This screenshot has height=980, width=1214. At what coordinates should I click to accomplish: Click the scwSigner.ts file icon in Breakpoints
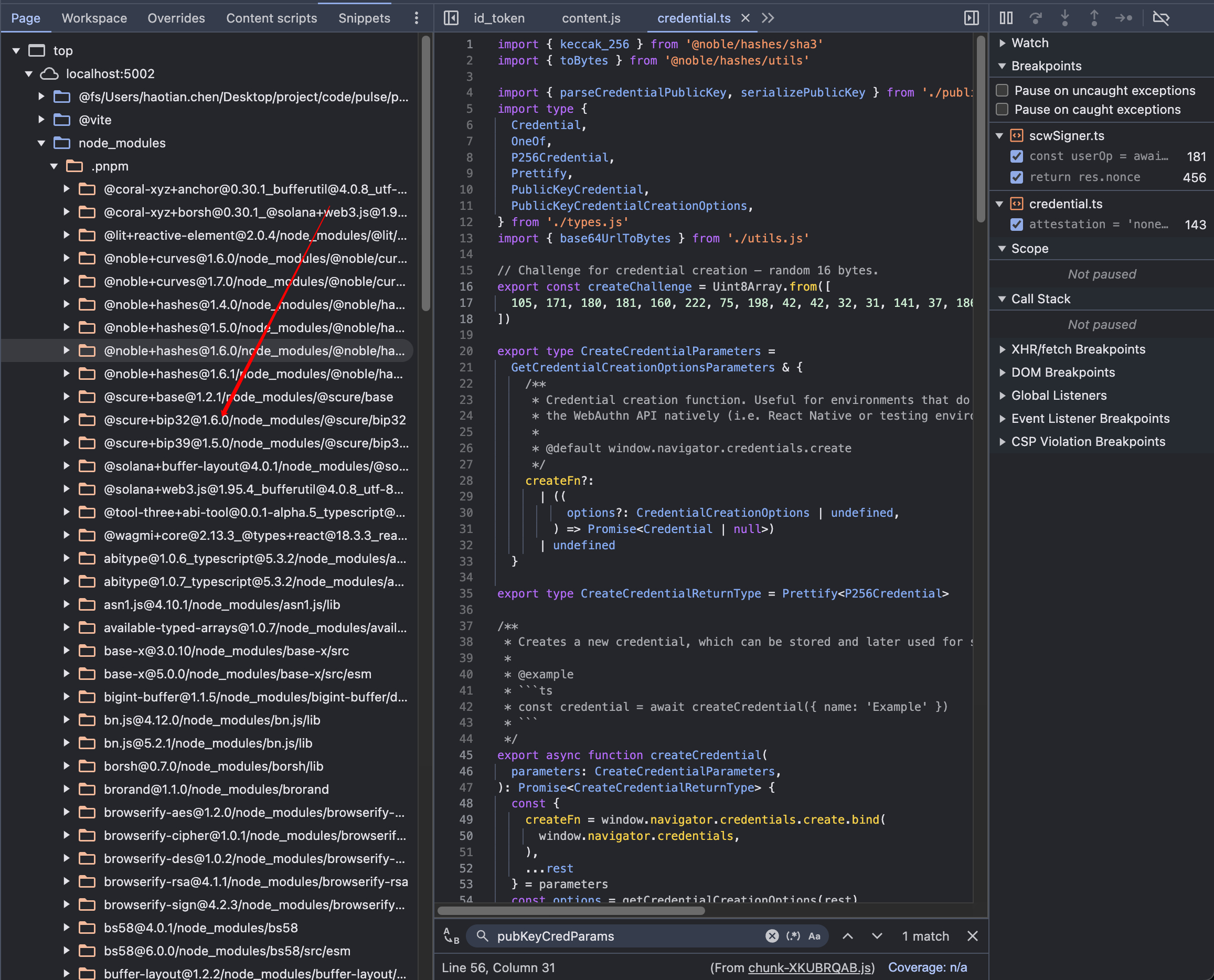point(1016,135)
